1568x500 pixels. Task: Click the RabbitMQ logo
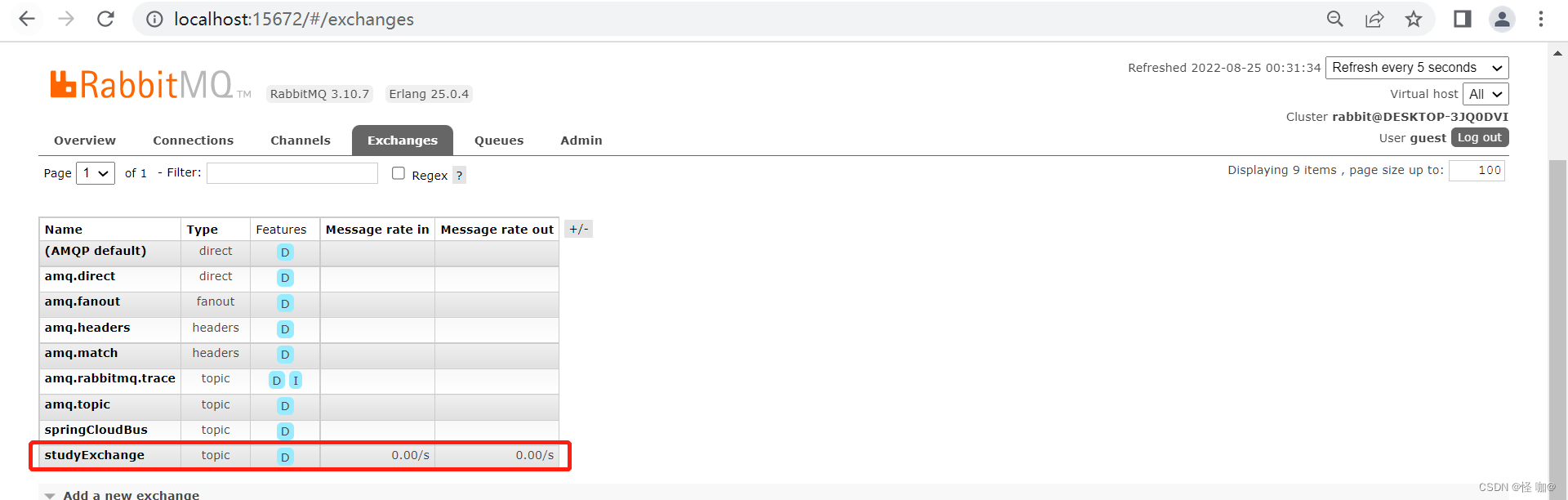[142, 85]
